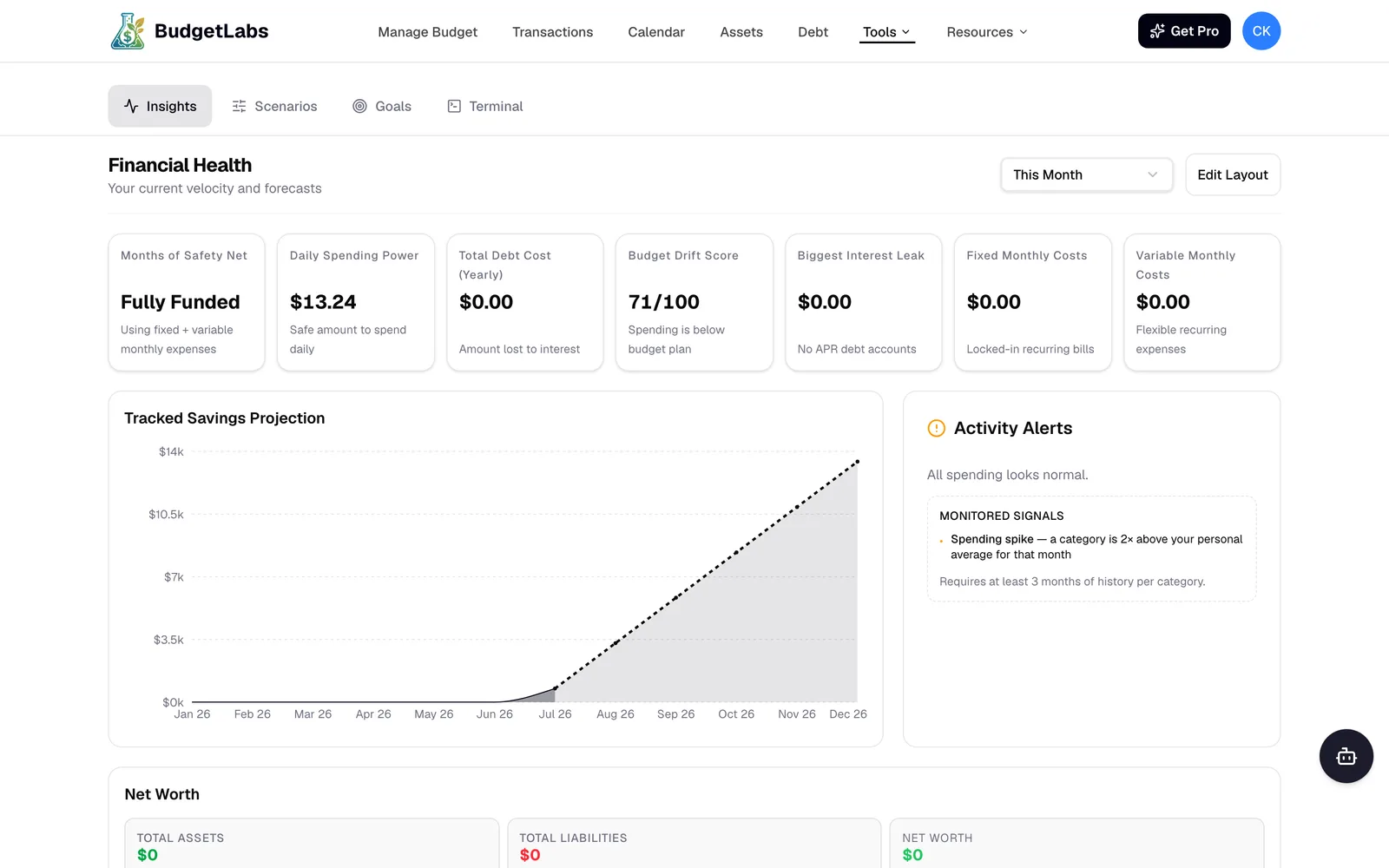Click the Fully Funded value

point(181,302)
